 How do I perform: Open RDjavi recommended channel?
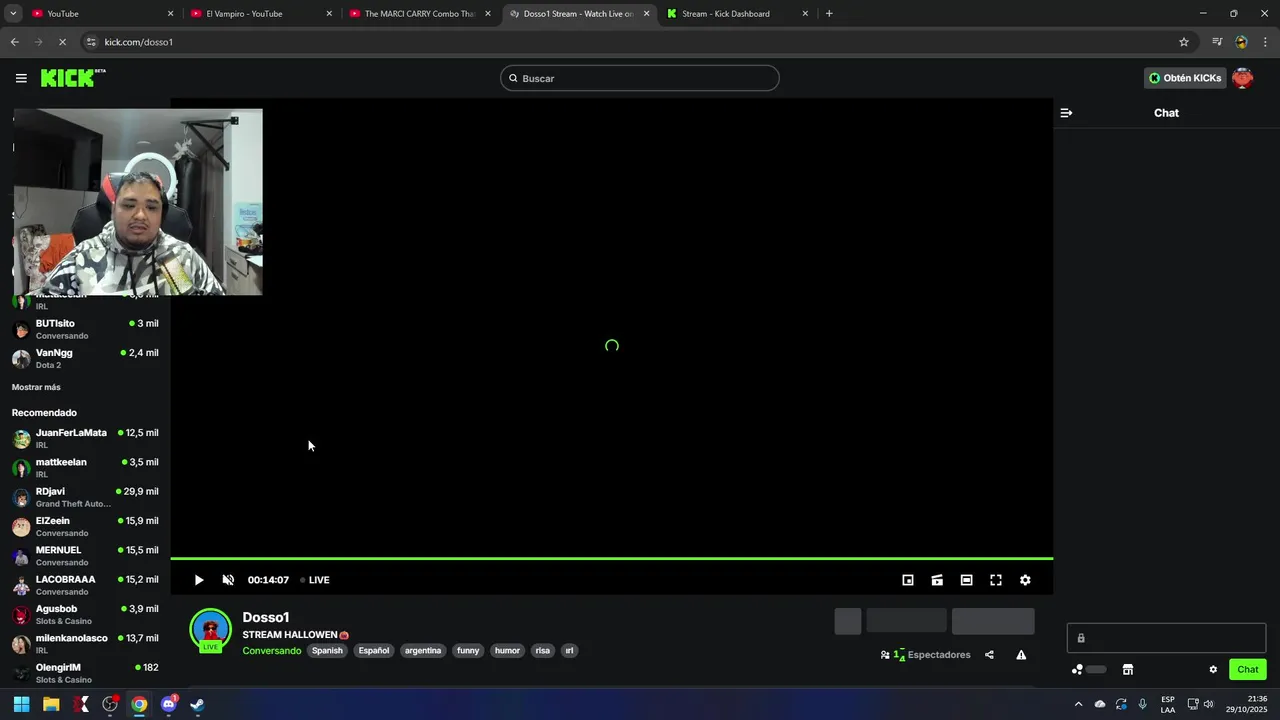85,497
